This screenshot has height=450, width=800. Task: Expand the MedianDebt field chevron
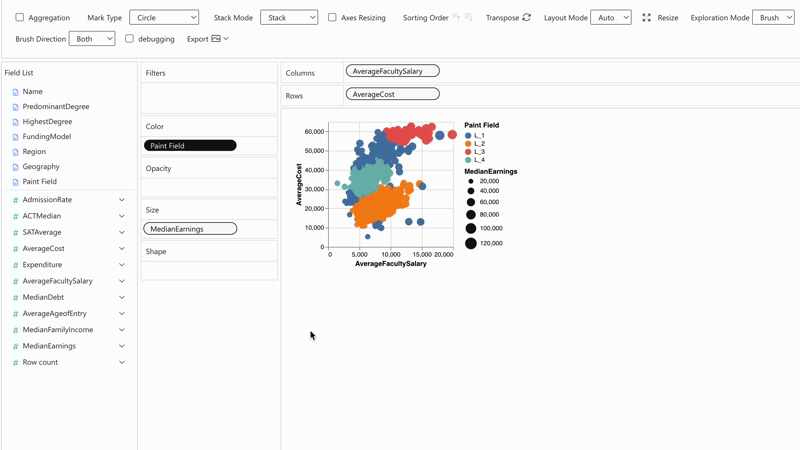[122, 297]
